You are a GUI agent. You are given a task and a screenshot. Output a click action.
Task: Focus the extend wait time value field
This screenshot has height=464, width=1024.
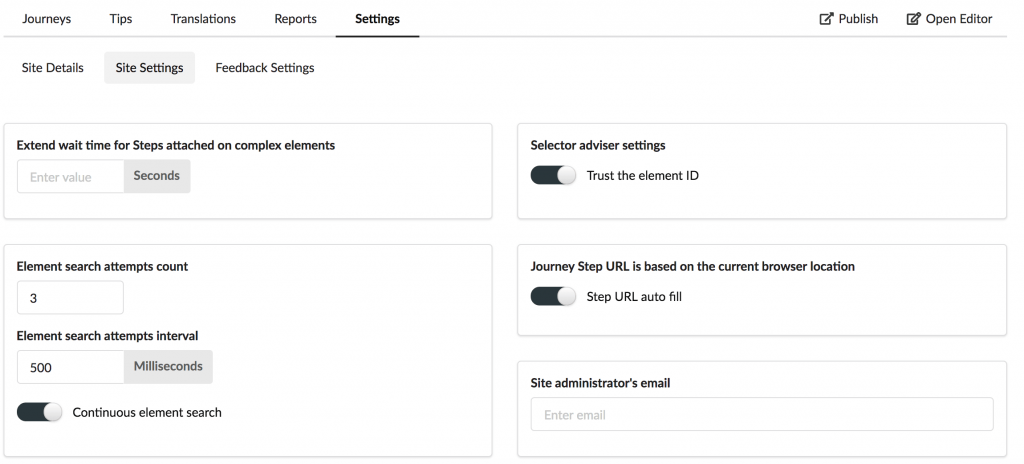[71, 176]
